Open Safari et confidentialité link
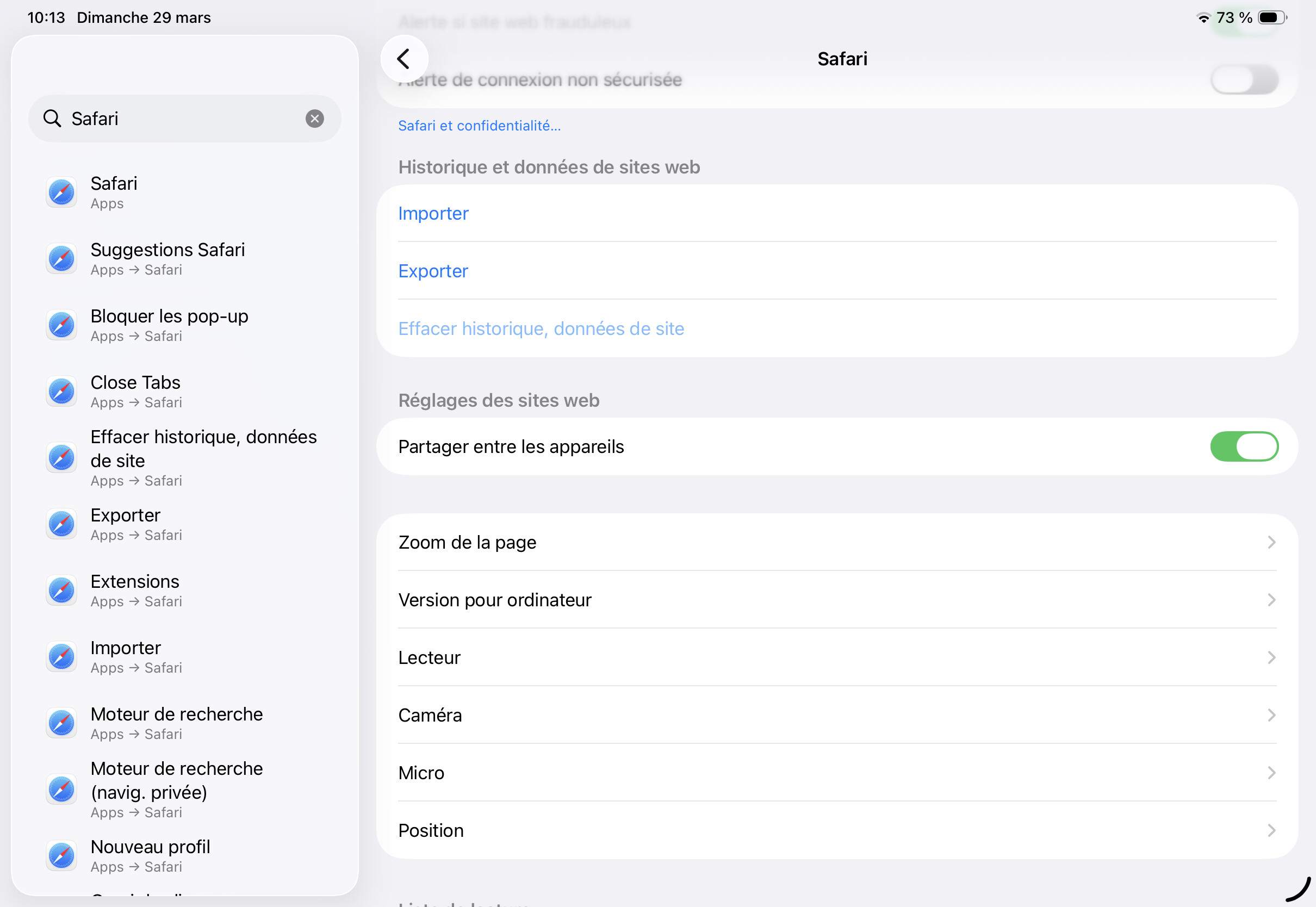This screenshot has height=907, width=1316. click(x=479, y=126)
